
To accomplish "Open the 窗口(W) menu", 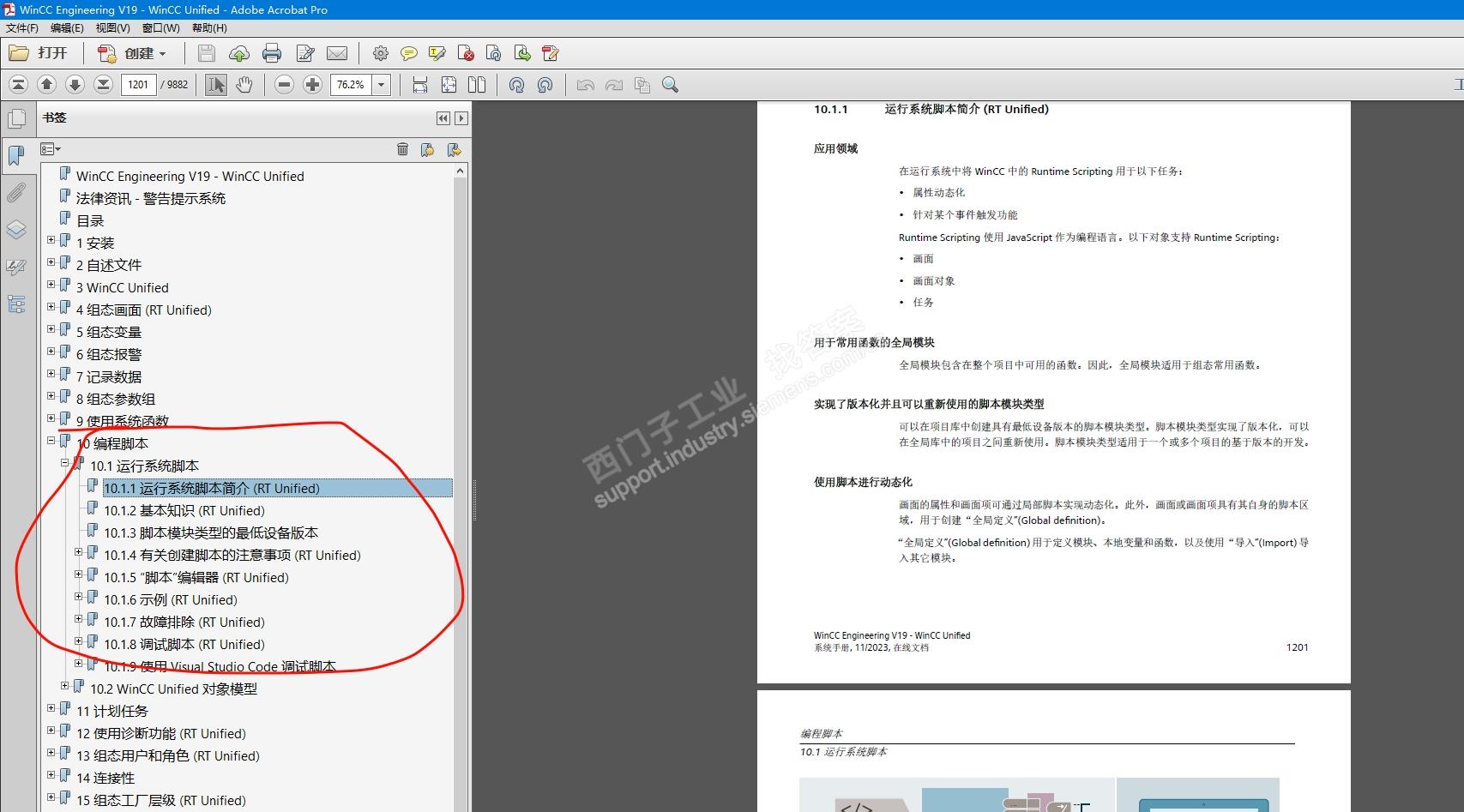I will point(161,28).
